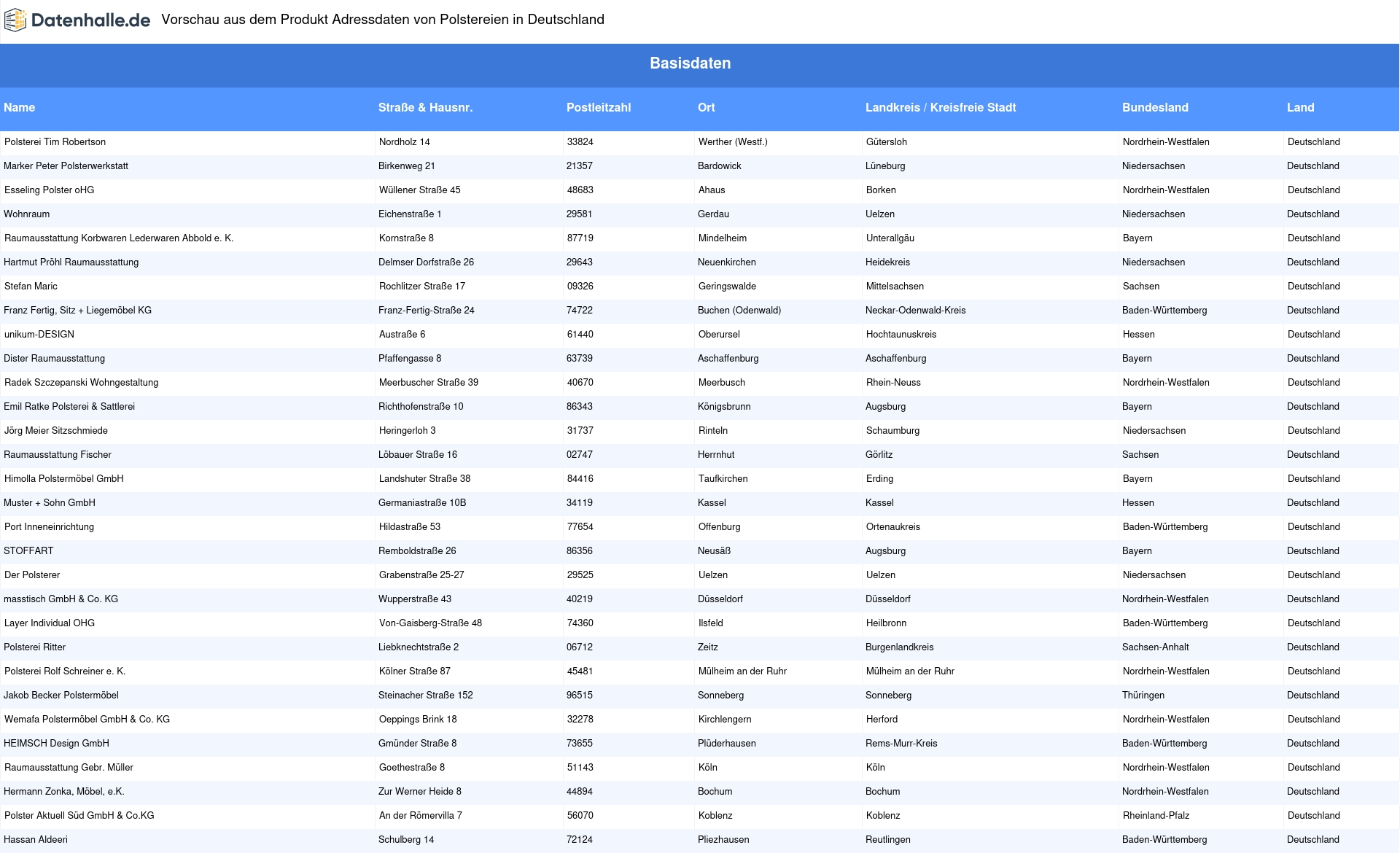Select 'Jörg Meier Sitzschmiede' name
This screenshot has height=853, width=1400.
click(56, 431)
